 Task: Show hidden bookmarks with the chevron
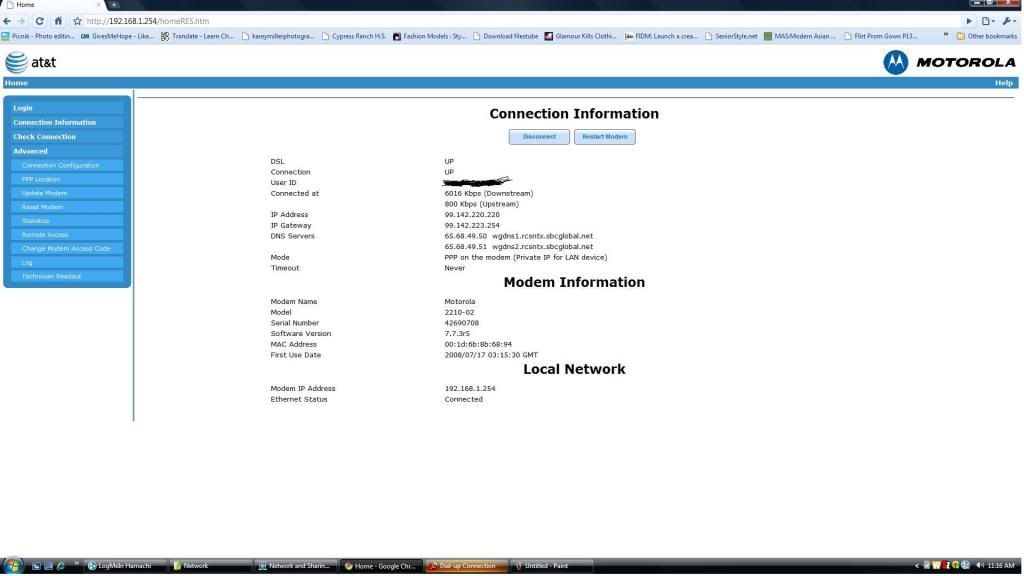(x=946, y=35)
